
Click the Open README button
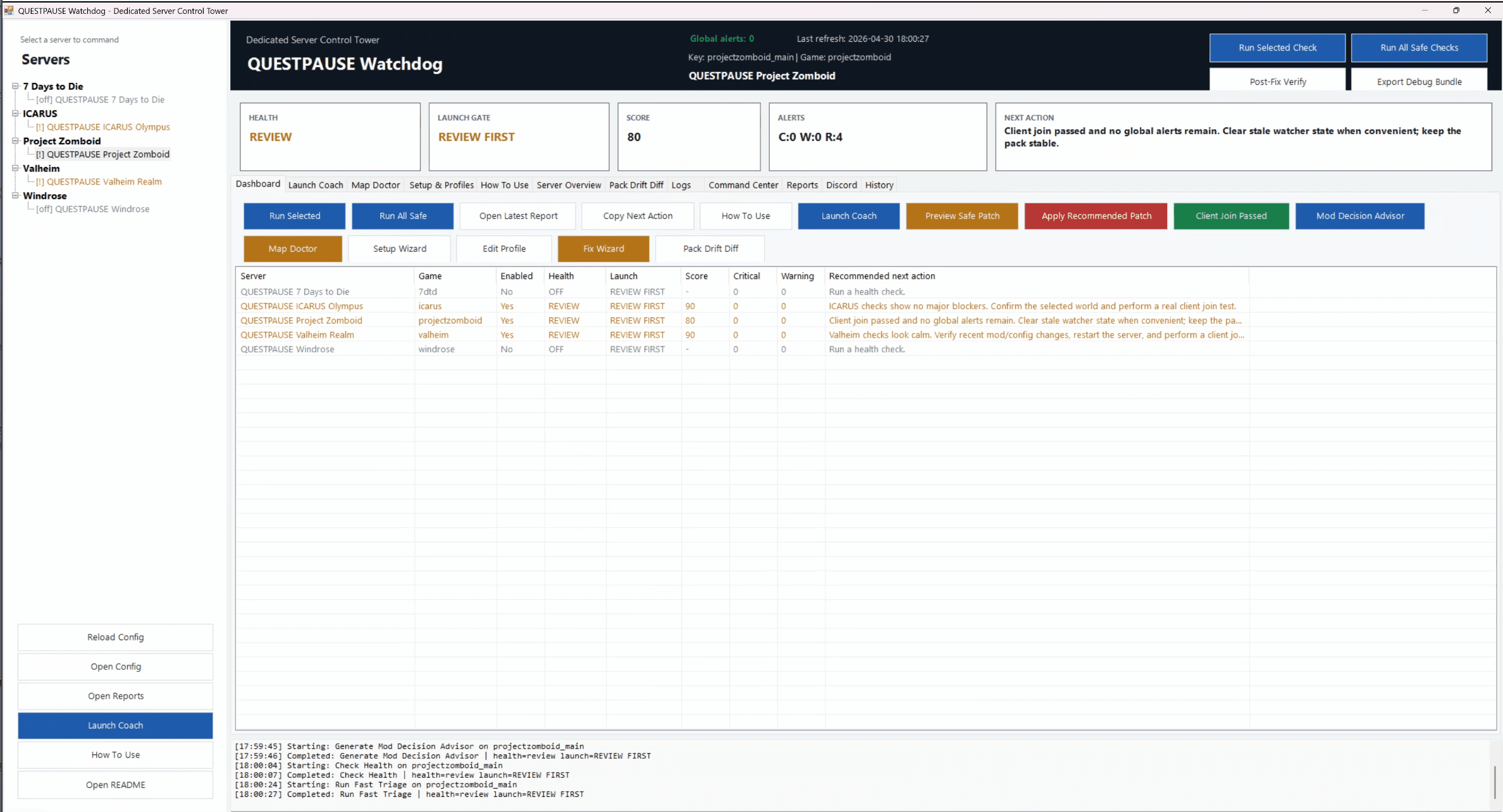point(115,785)
